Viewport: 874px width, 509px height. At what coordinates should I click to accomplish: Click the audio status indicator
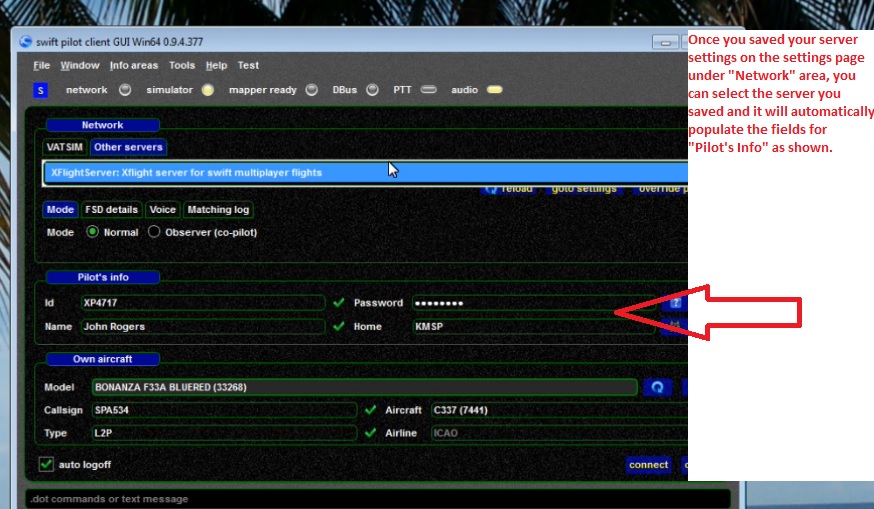point(494,90)
